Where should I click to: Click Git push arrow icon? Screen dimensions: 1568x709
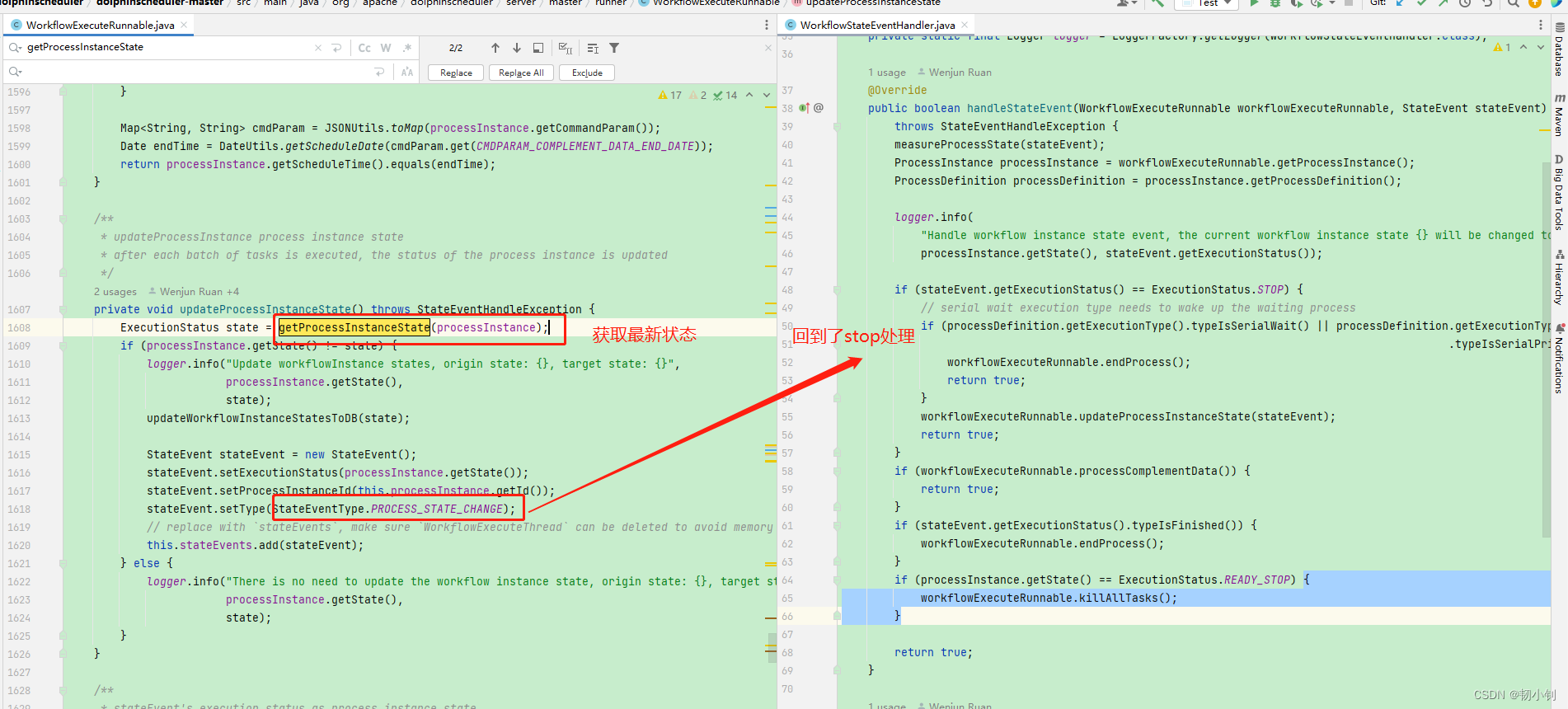(1443, 3)
